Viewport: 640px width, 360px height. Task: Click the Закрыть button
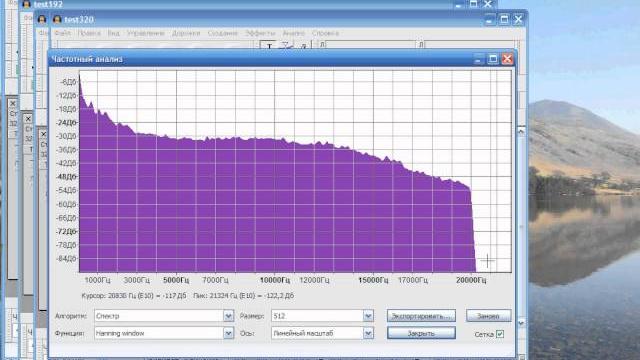(421, 333)
